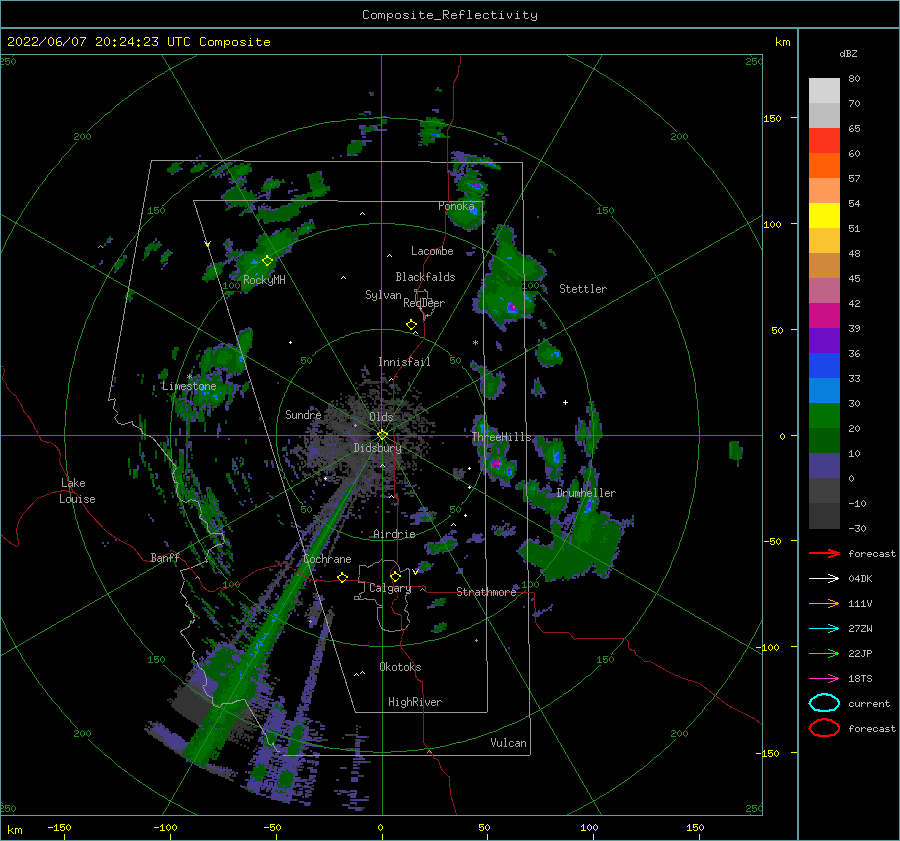Click the Lacombe city label
This screenshot has height=841, width=900.
(432, 251)
